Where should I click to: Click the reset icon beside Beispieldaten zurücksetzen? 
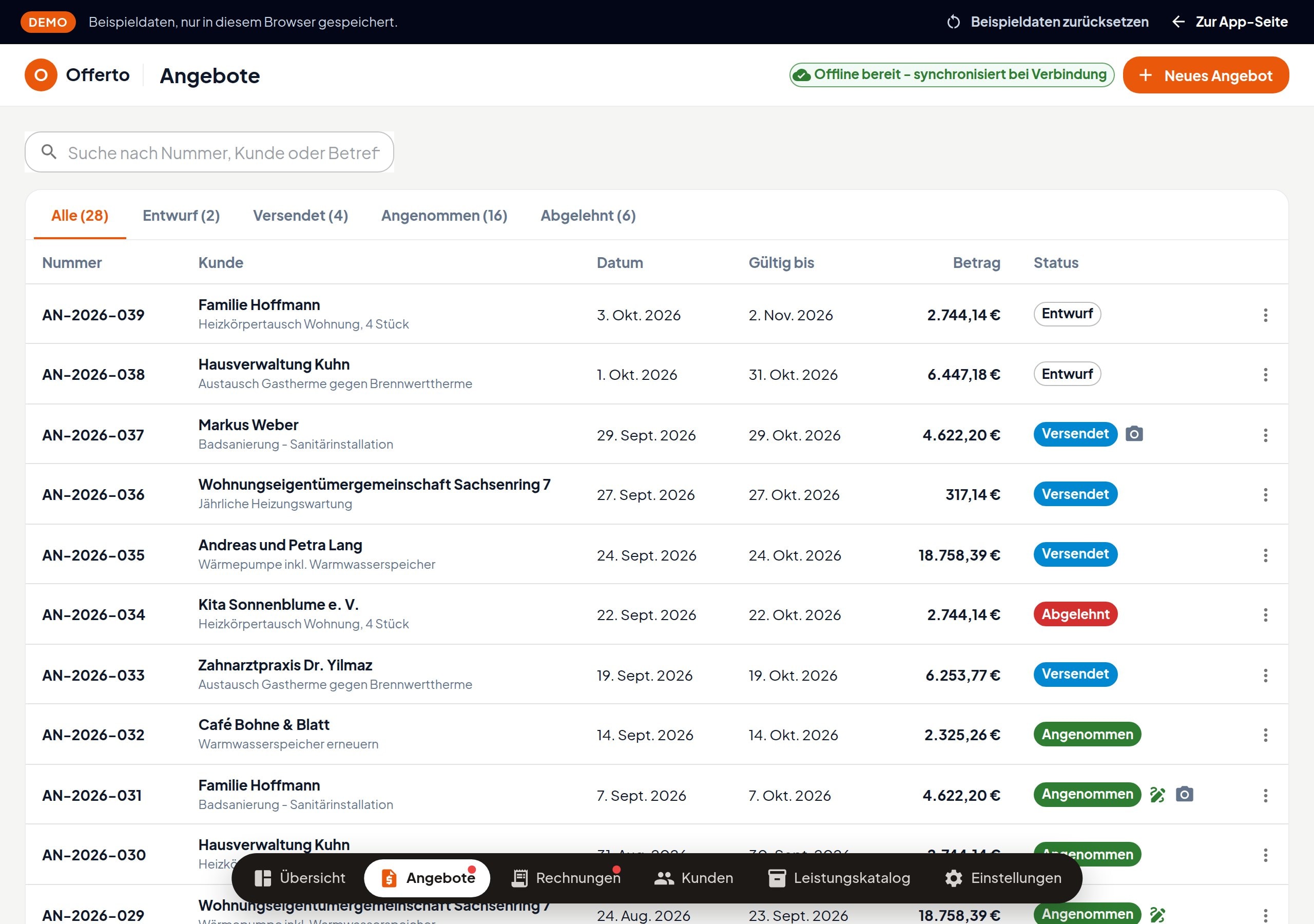954,22
